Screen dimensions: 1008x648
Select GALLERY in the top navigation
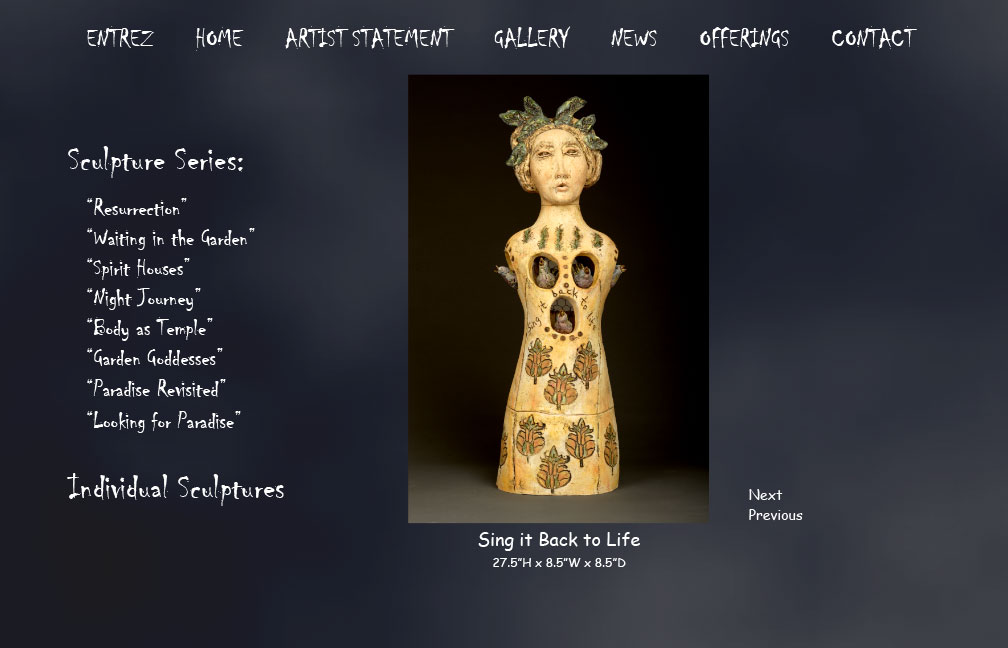[x=532, y=38]
